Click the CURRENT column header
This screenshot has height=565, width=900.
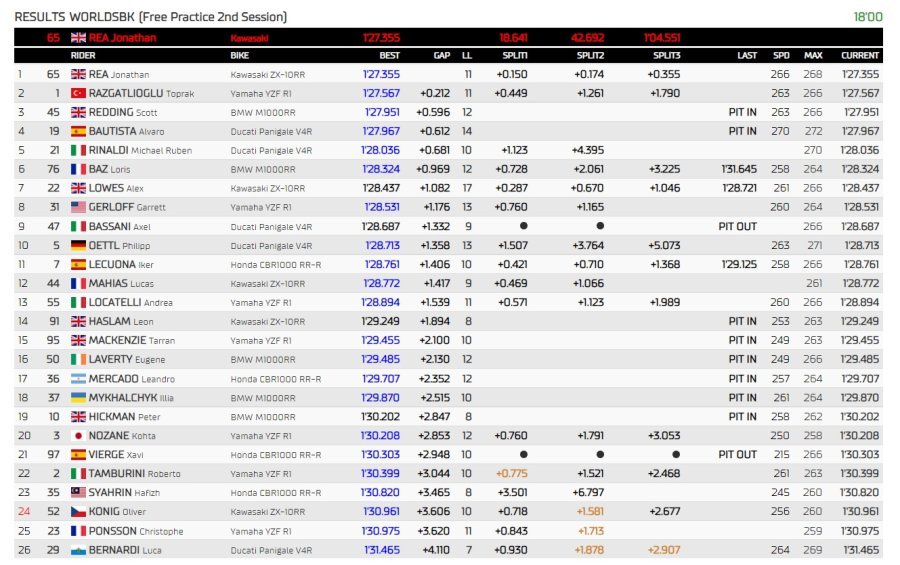[x=860, y=56]
